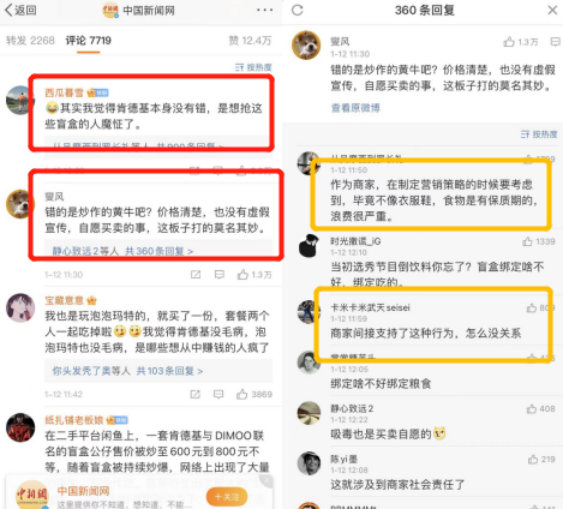Follow 中国新闻网 with the +关注 button
This screenshot has height=509, width=563.
(x=227, y=497)
